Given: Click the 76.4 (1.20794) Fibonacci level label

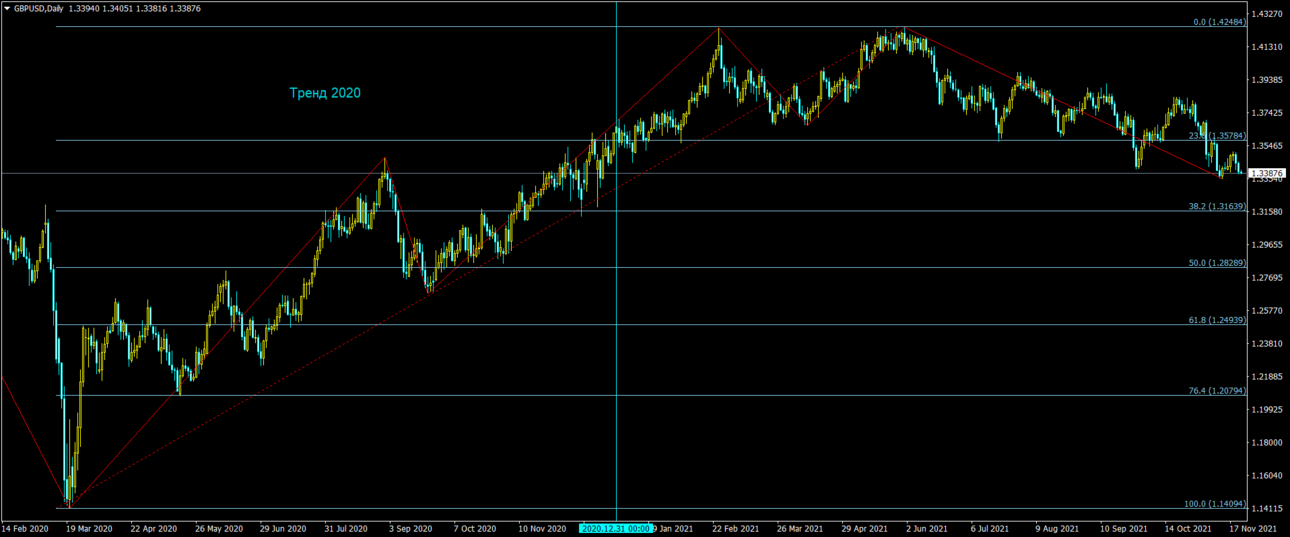Looking at the screenshot, I should click(x=1217, y=391).
